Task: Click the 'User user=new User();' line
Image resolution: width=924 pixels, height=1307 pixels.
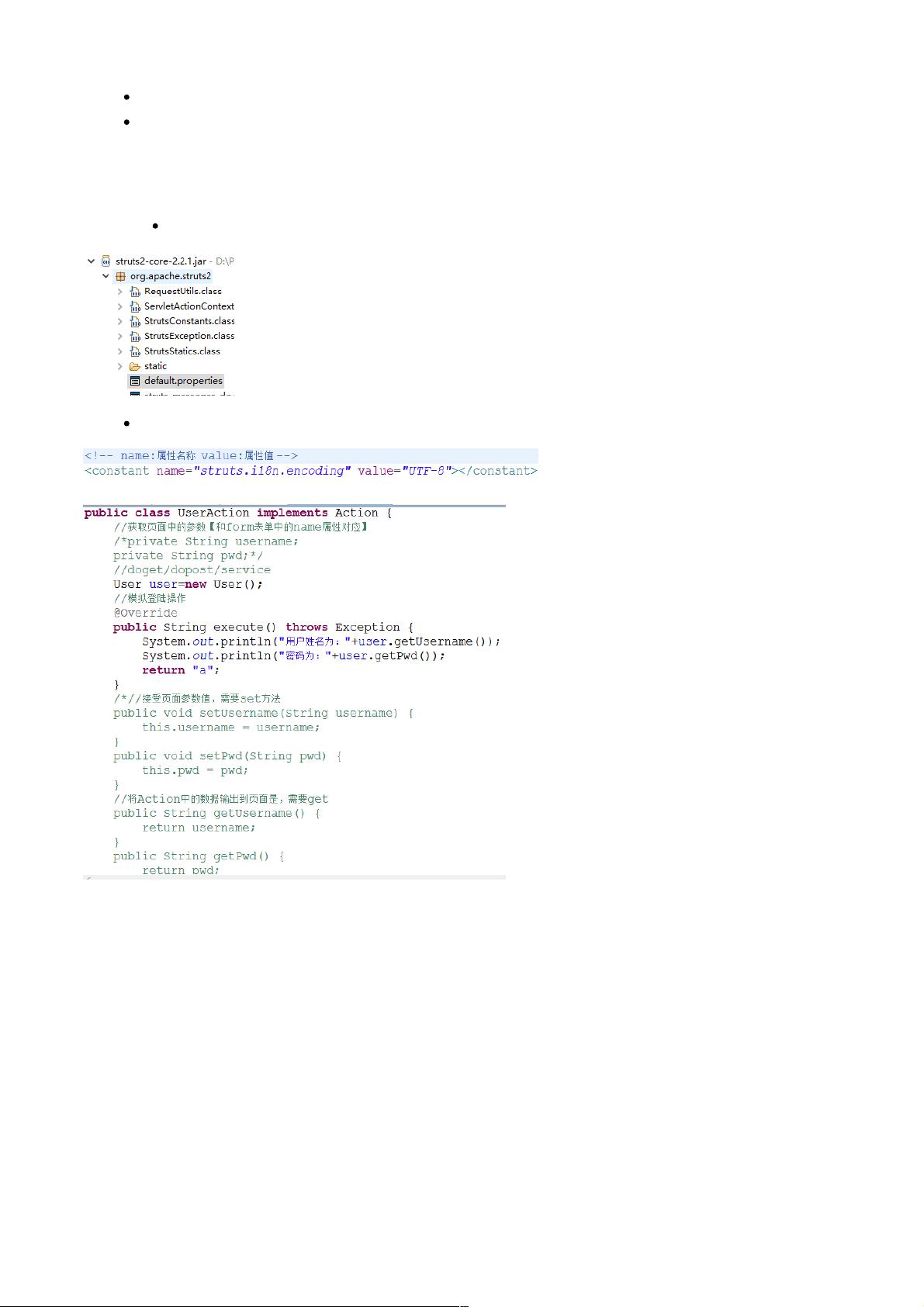Action: click(188, 584)
